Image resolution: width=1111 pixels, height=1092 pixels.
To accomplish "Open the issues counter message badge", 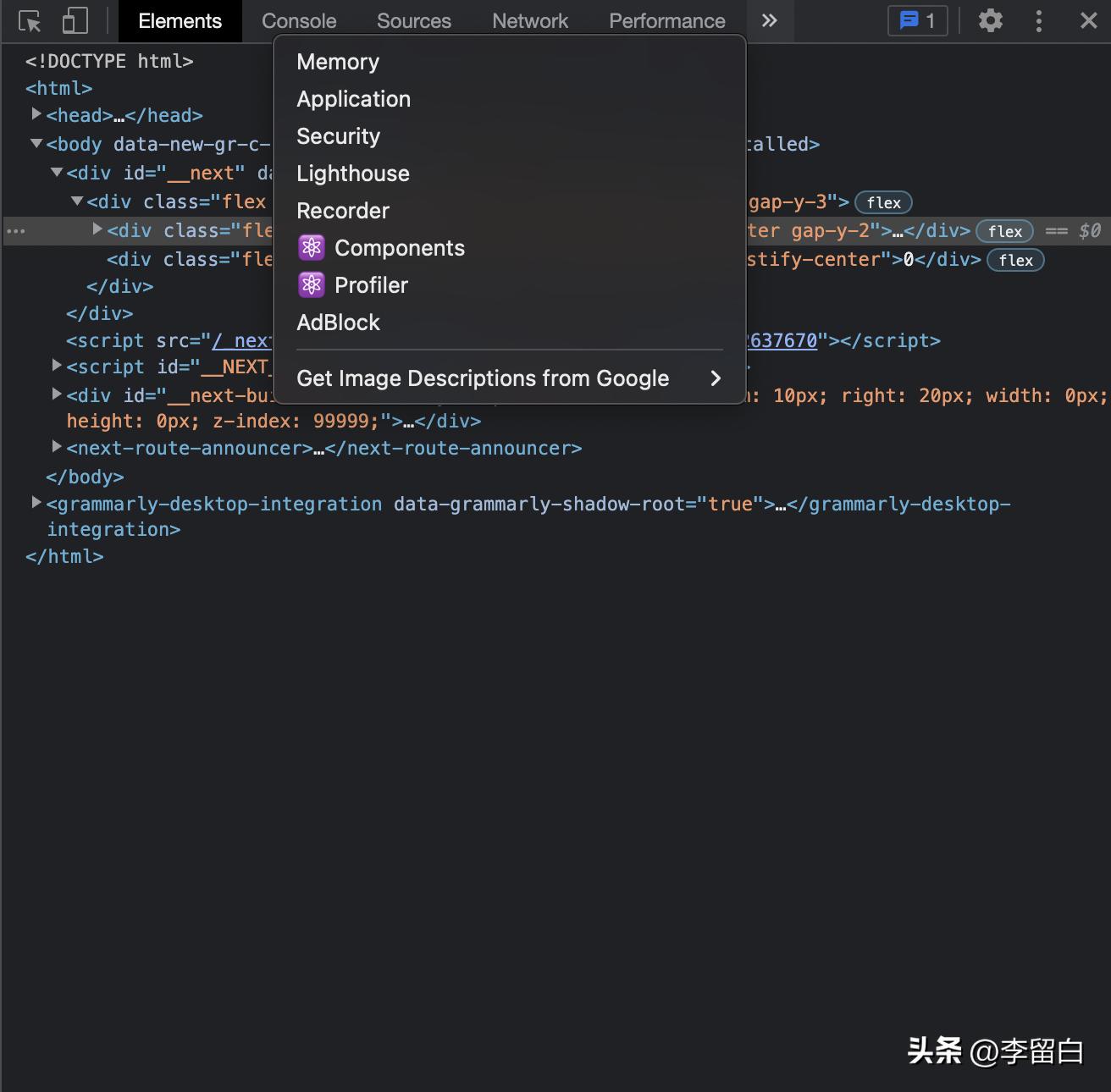I will coord(917,21).
